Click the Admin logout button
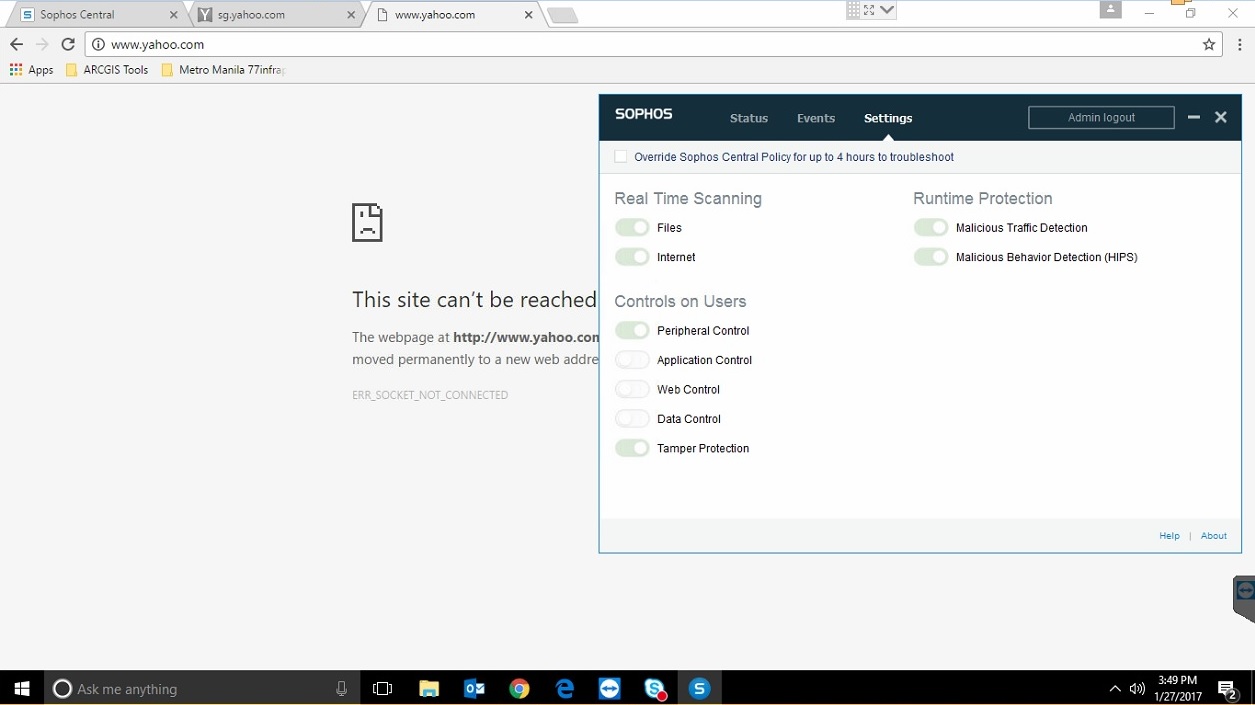Viewport: 1255px width, 705px height. [x=1101, y=118]
